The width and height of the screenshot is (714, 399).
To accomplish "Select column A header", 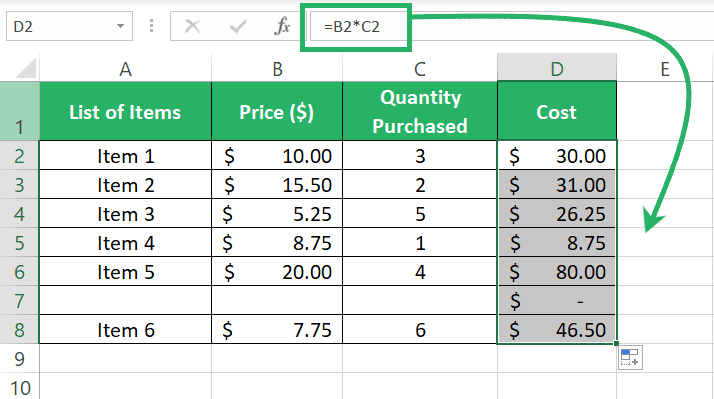I will click(x=126, y=68).
